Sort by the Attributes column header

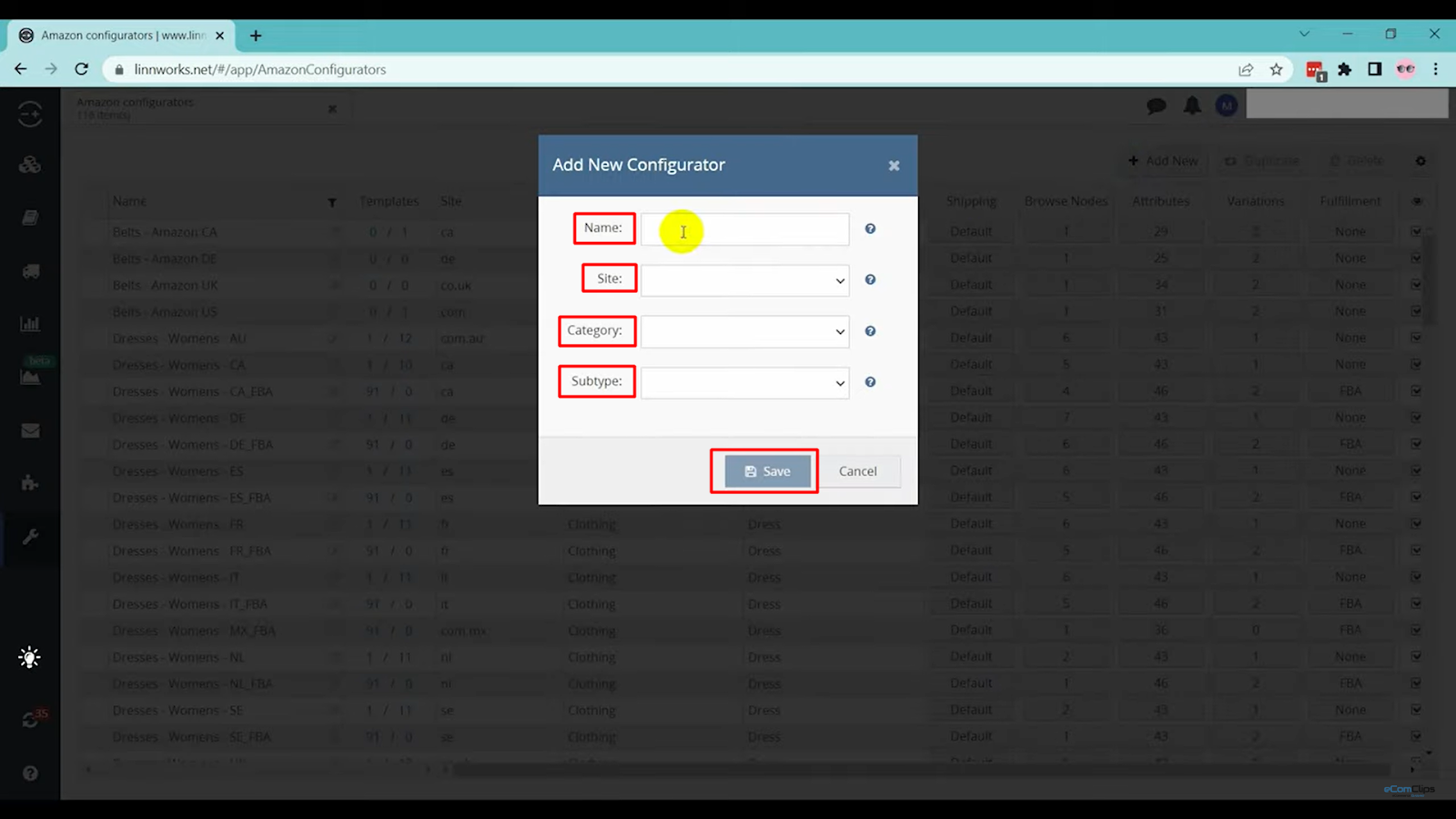(1160, 201)
